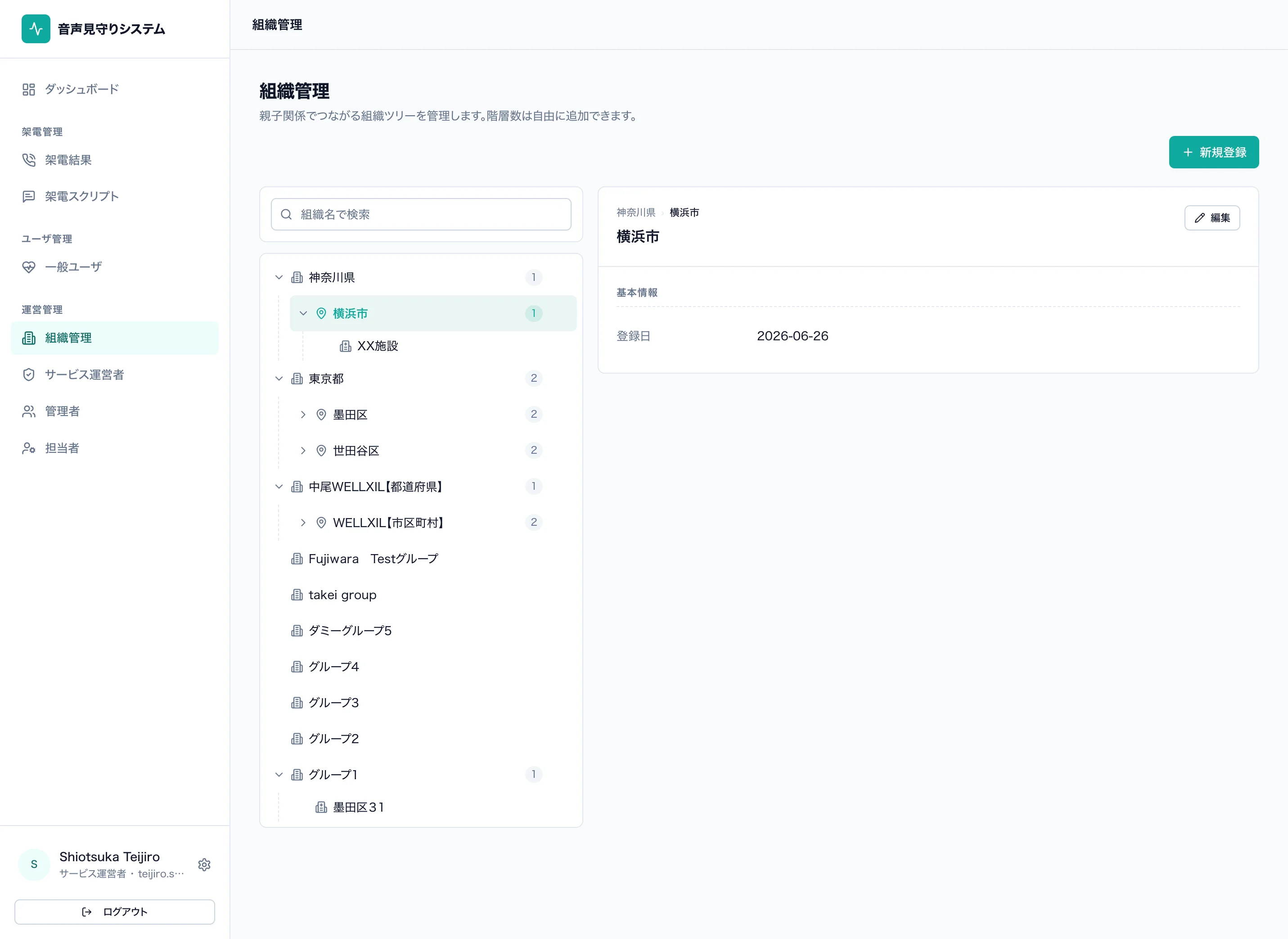
Task: Expand the 墨田区 tree node
Action: [x=303, y=415]
